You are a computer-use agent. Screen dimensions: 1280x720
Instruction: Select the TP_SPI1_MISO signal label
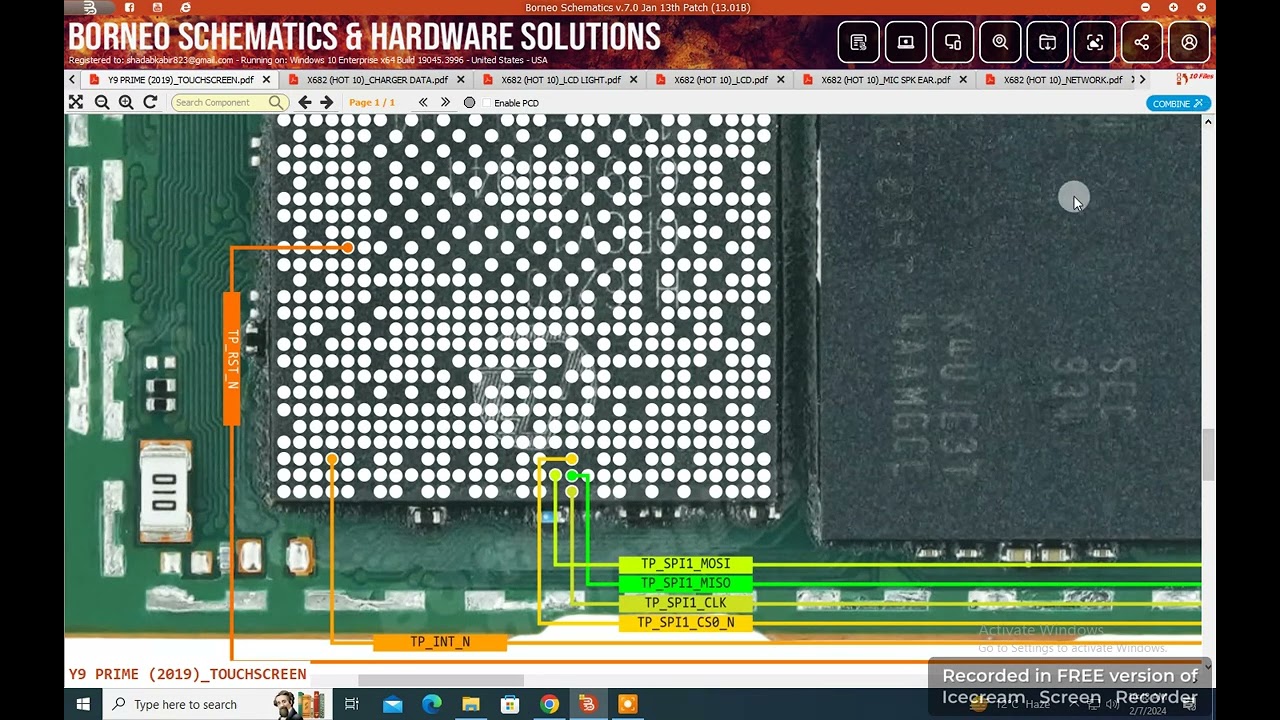click(685, 583)
